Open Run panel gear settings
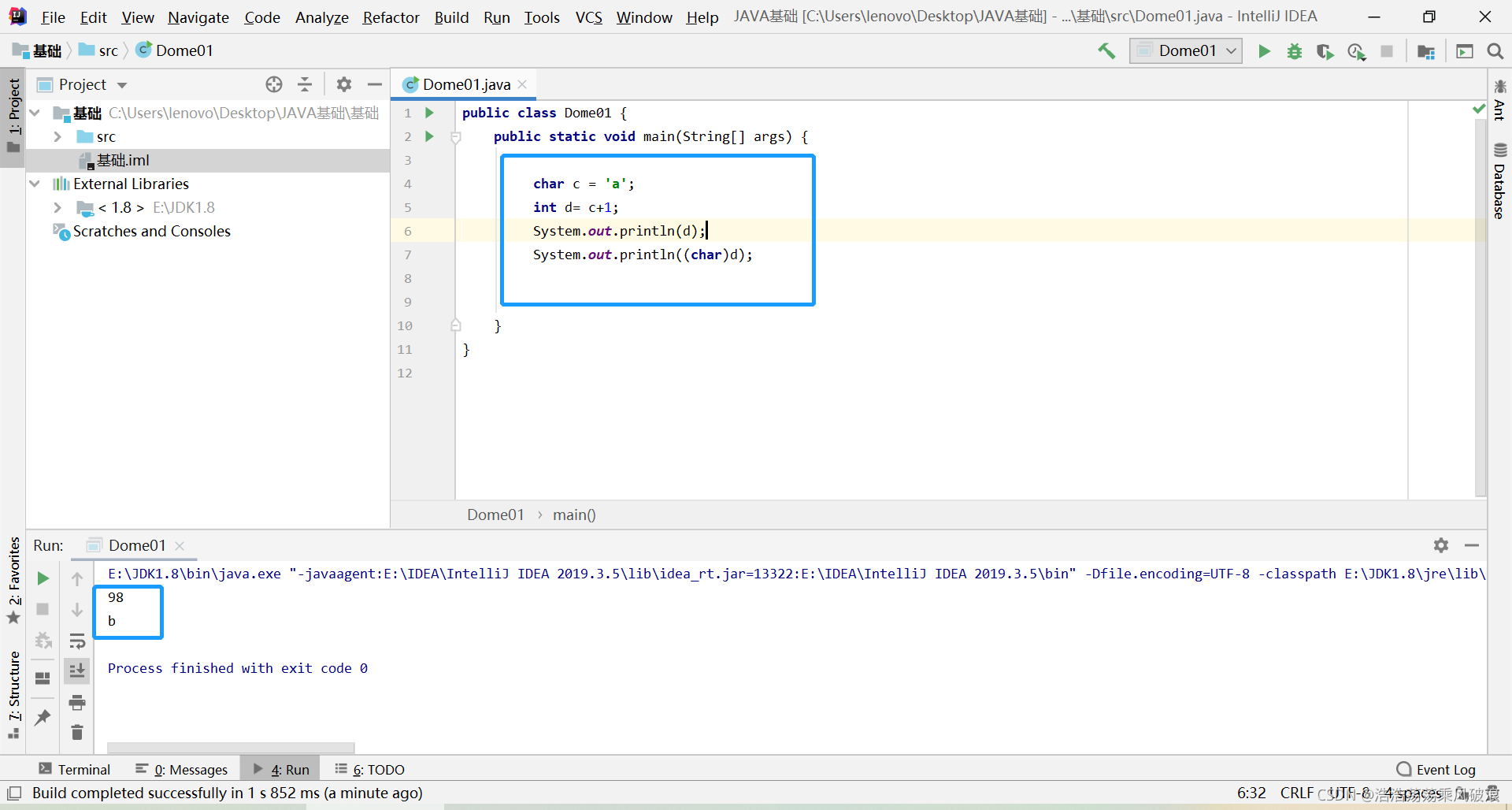The image size is (1512, 810). coord(1441,545)
